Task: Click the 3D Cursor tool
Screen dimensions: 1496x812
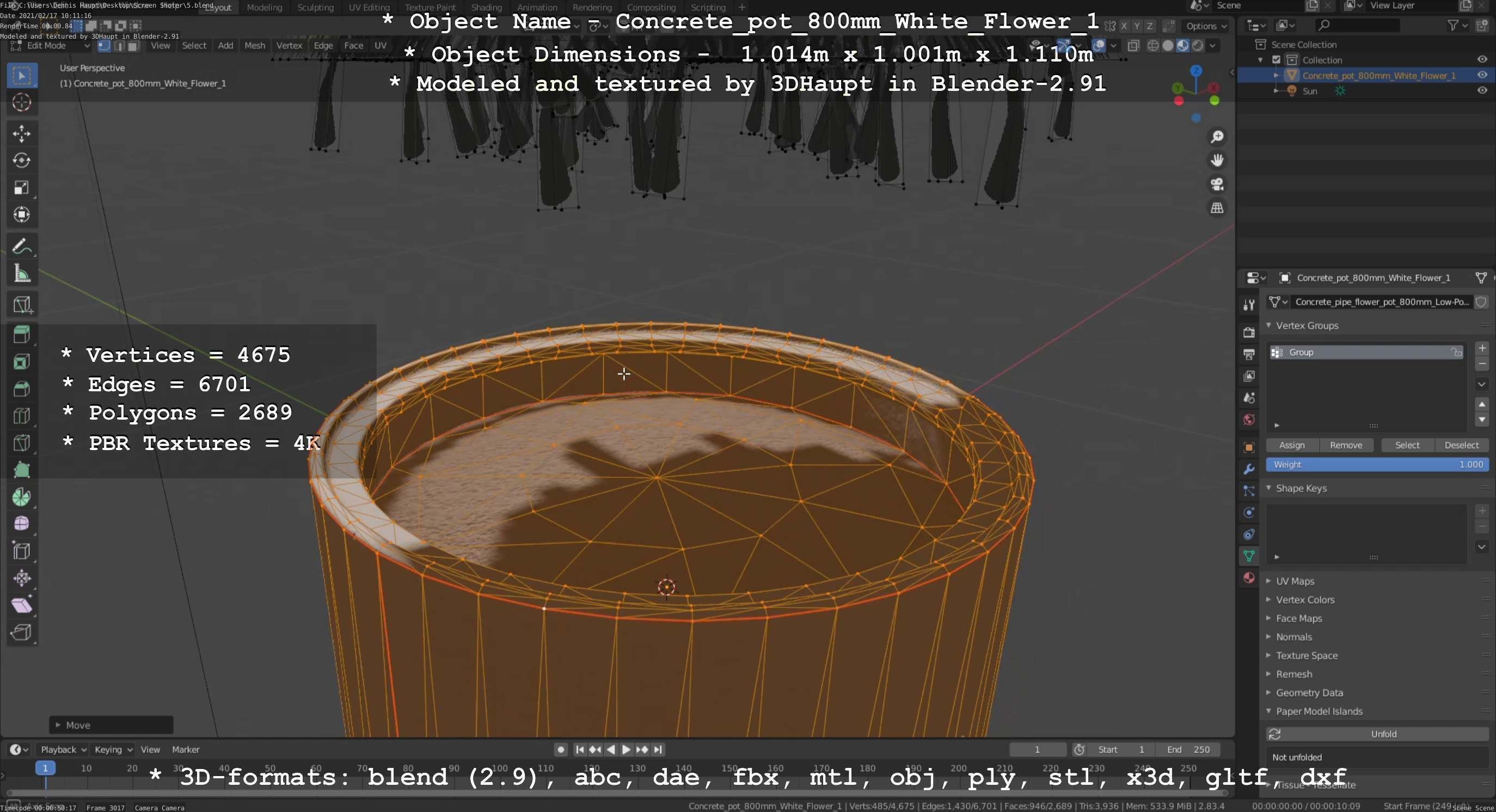Action: [x=21, y=103]
